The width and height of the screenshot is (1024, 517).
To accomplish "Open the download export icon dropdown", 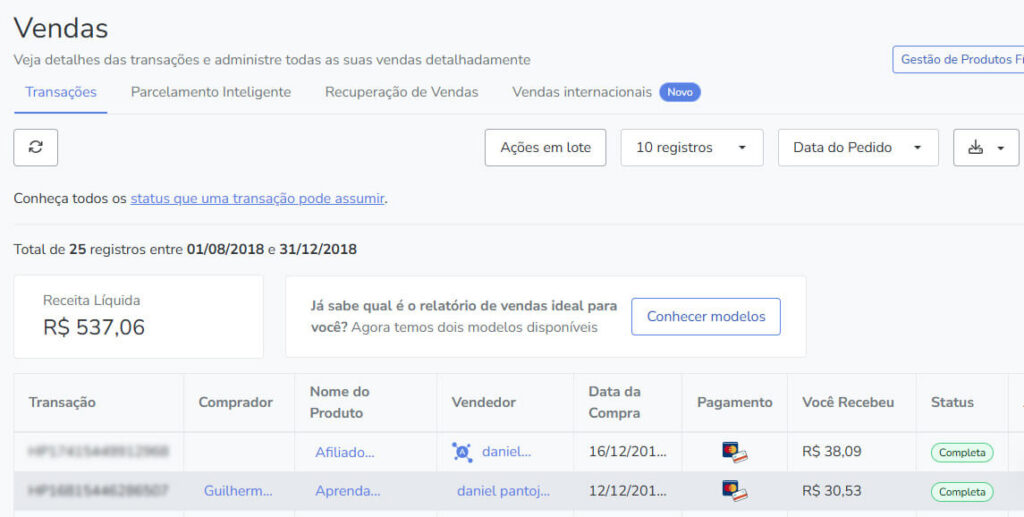I will click(x=985, y=148).
